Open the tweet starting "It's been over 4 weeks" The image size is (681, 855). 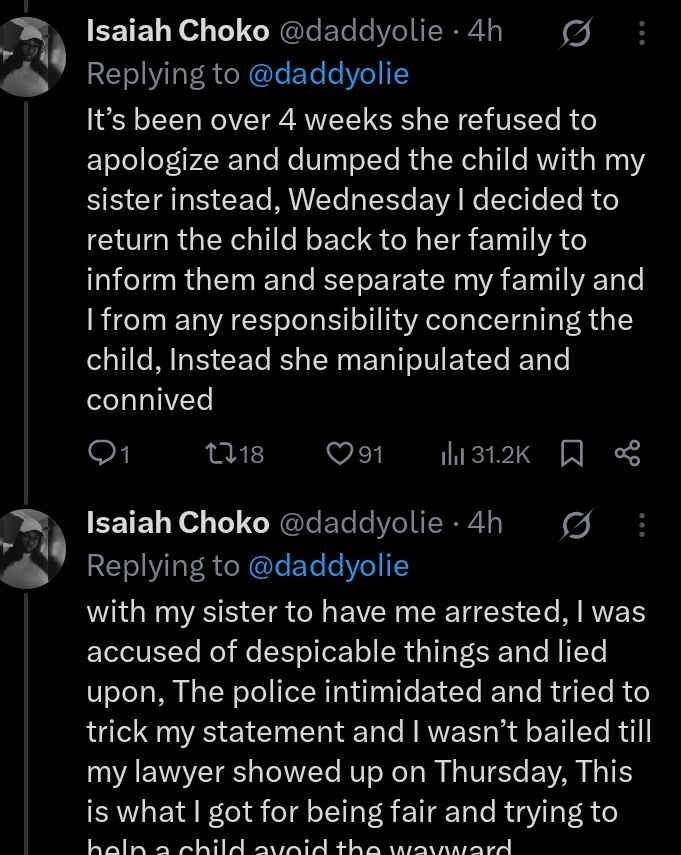point(360,260)
